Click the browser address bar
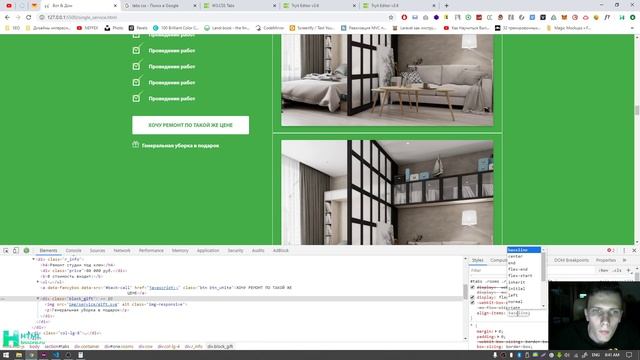 tap(212, 17)
